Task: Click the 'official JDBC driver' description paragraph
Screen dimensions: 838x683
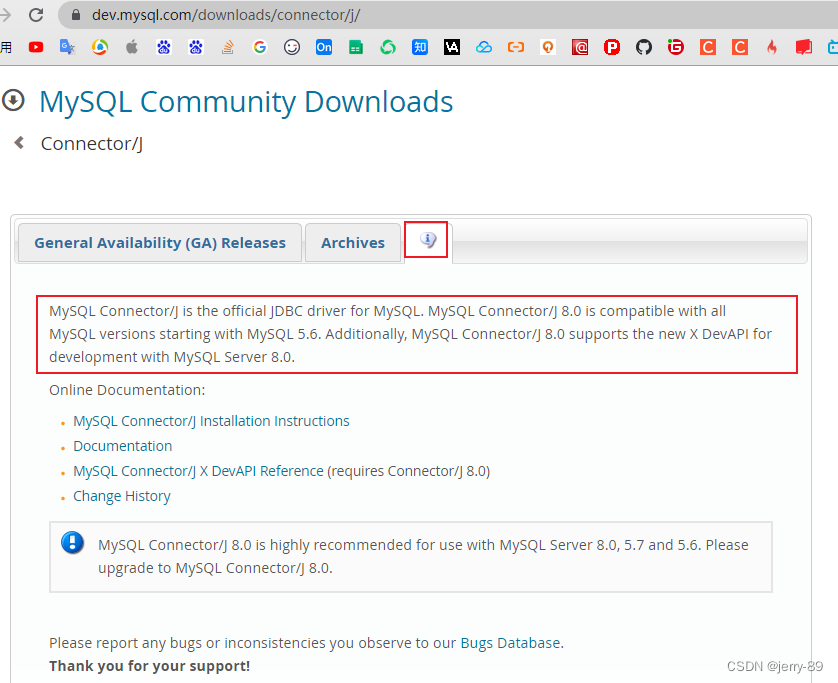Action: point(410,334)
